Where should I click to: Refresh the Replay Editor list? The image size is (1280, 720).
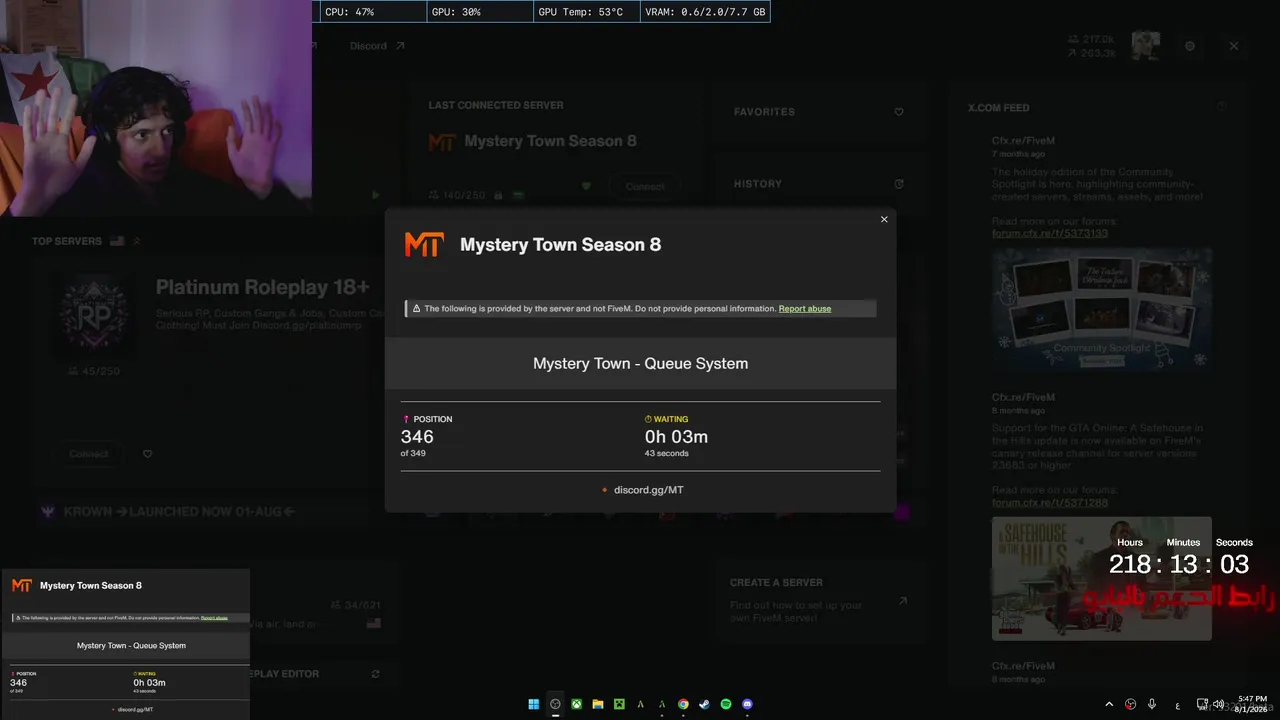(376, 674)
